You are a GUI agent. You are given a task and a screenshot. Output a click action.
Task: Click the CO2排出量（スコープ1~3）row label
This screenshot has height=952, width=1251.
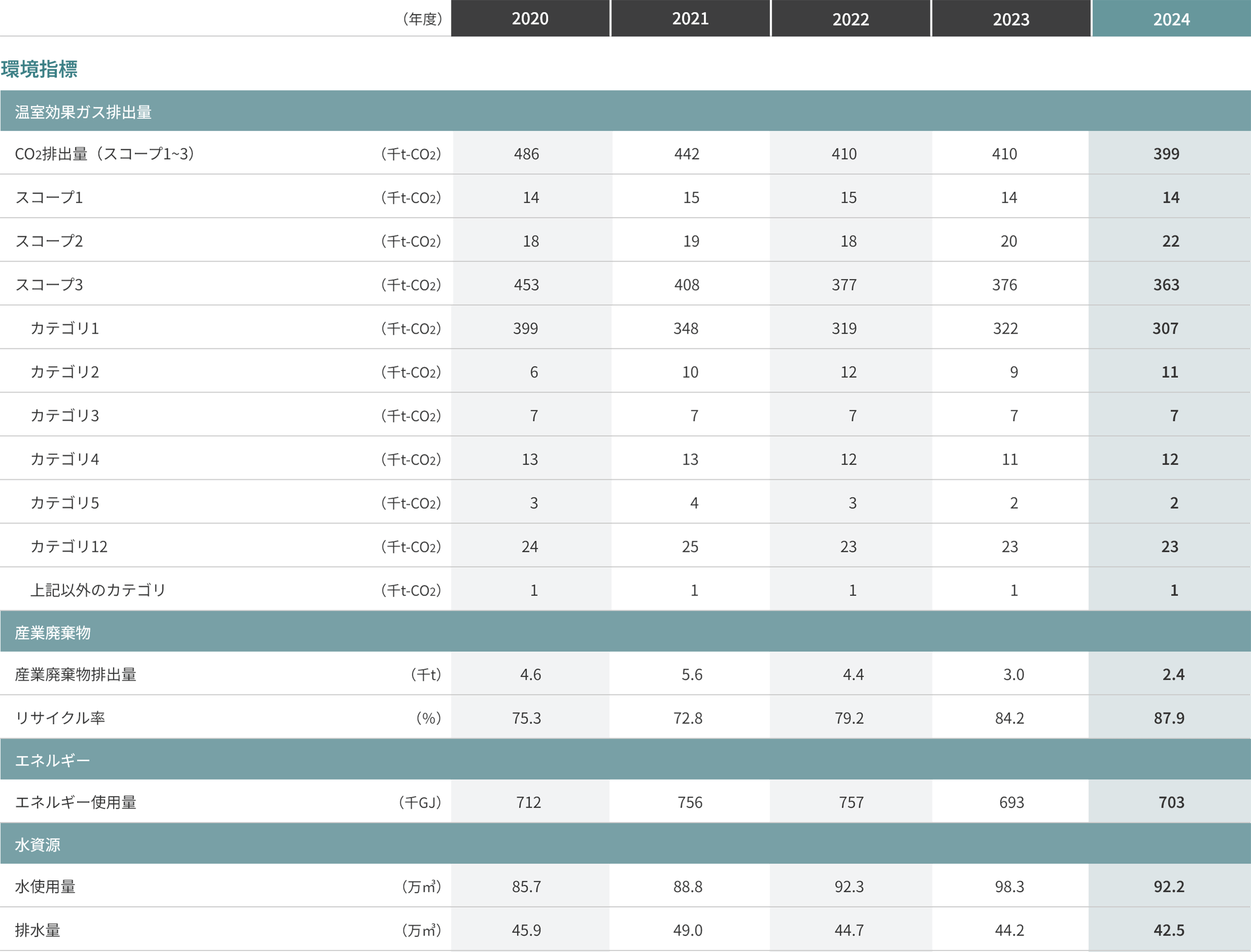(105, 154)
